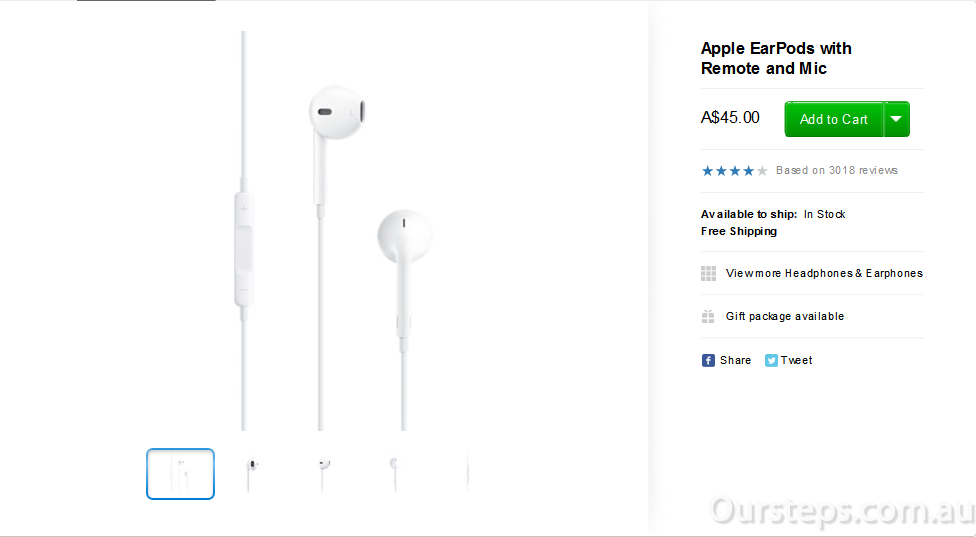Select the fourth thumbnail showing earbud back
The width and height of the screenshot is (976, 537).
click(x=395, y=474)
